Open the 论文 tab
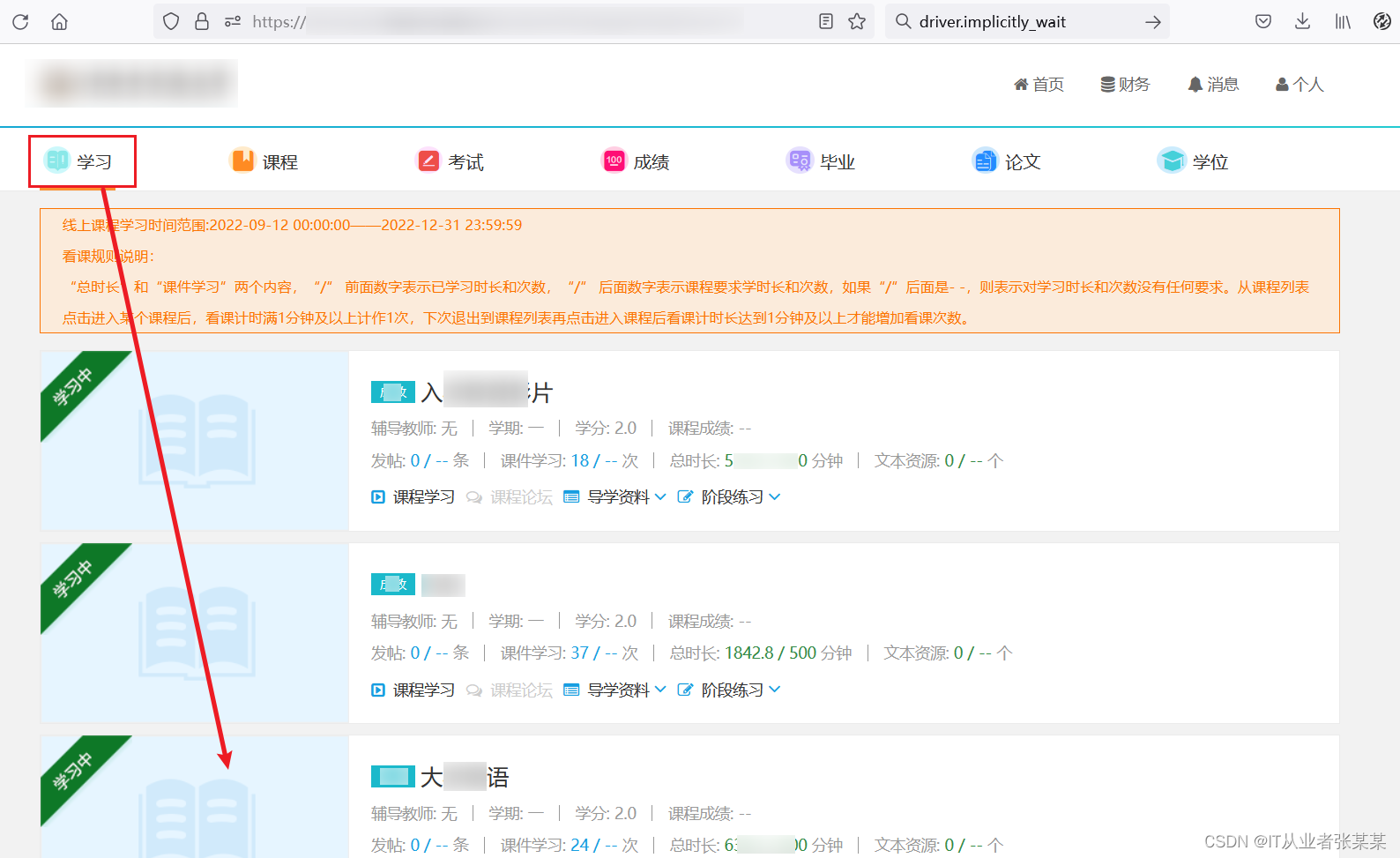The width and height of the screenshot is (1400, 858). (1007, 161)
